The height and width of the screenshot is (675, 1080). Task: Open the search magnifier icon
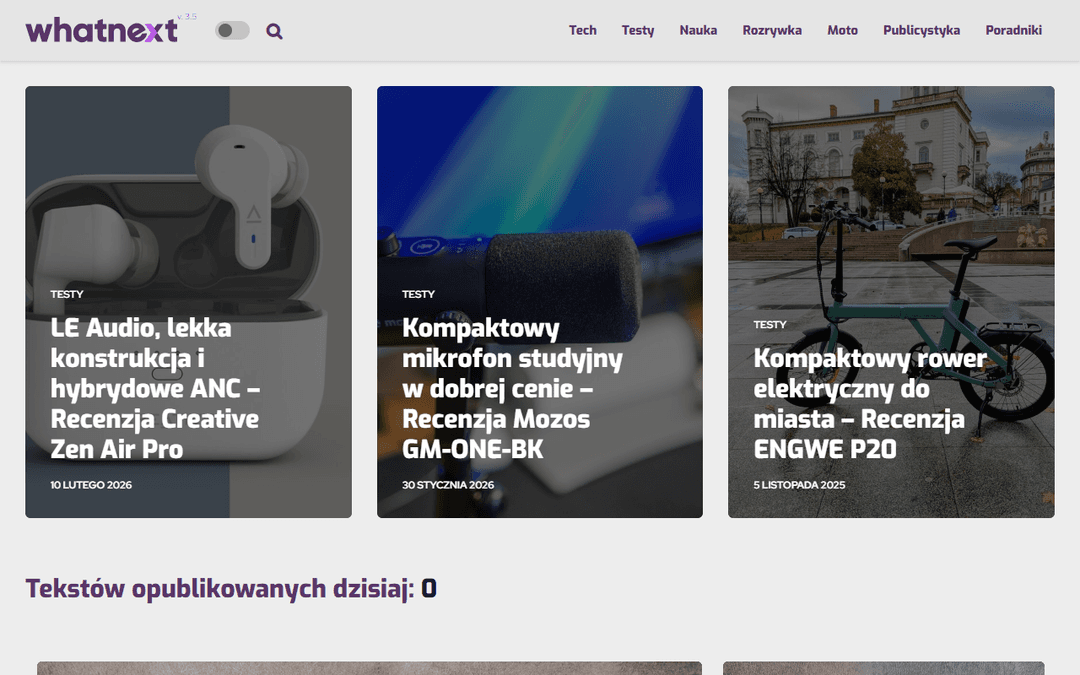tap(274, 31)
